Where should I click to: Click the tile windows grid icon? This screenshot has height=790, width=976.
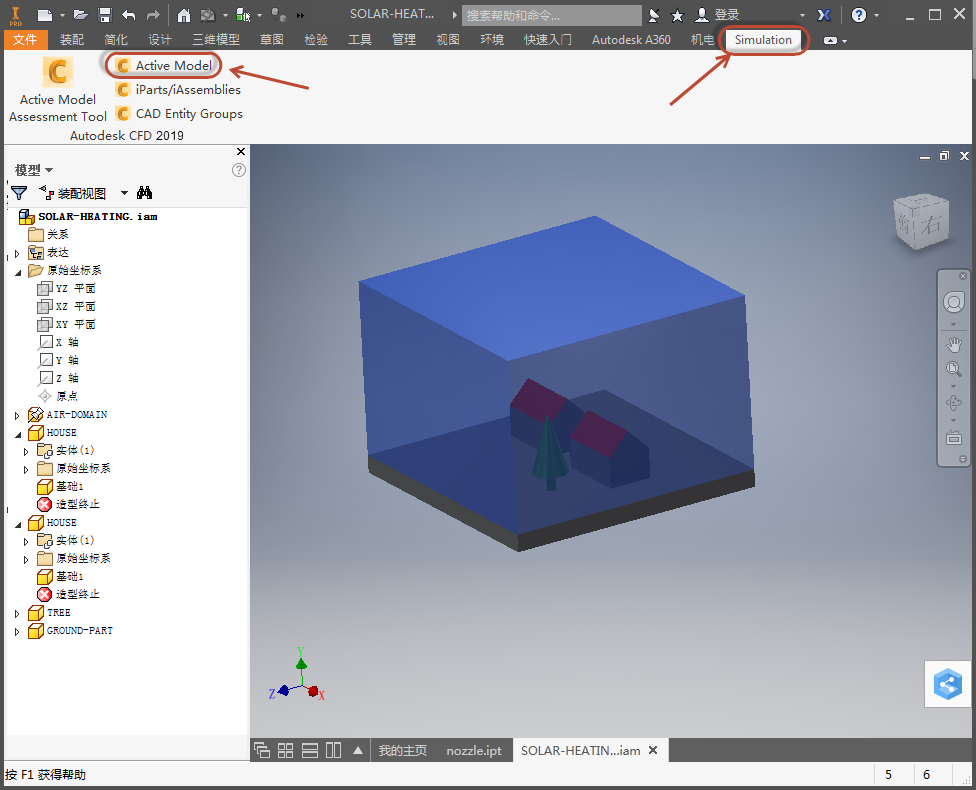point(285,751)
